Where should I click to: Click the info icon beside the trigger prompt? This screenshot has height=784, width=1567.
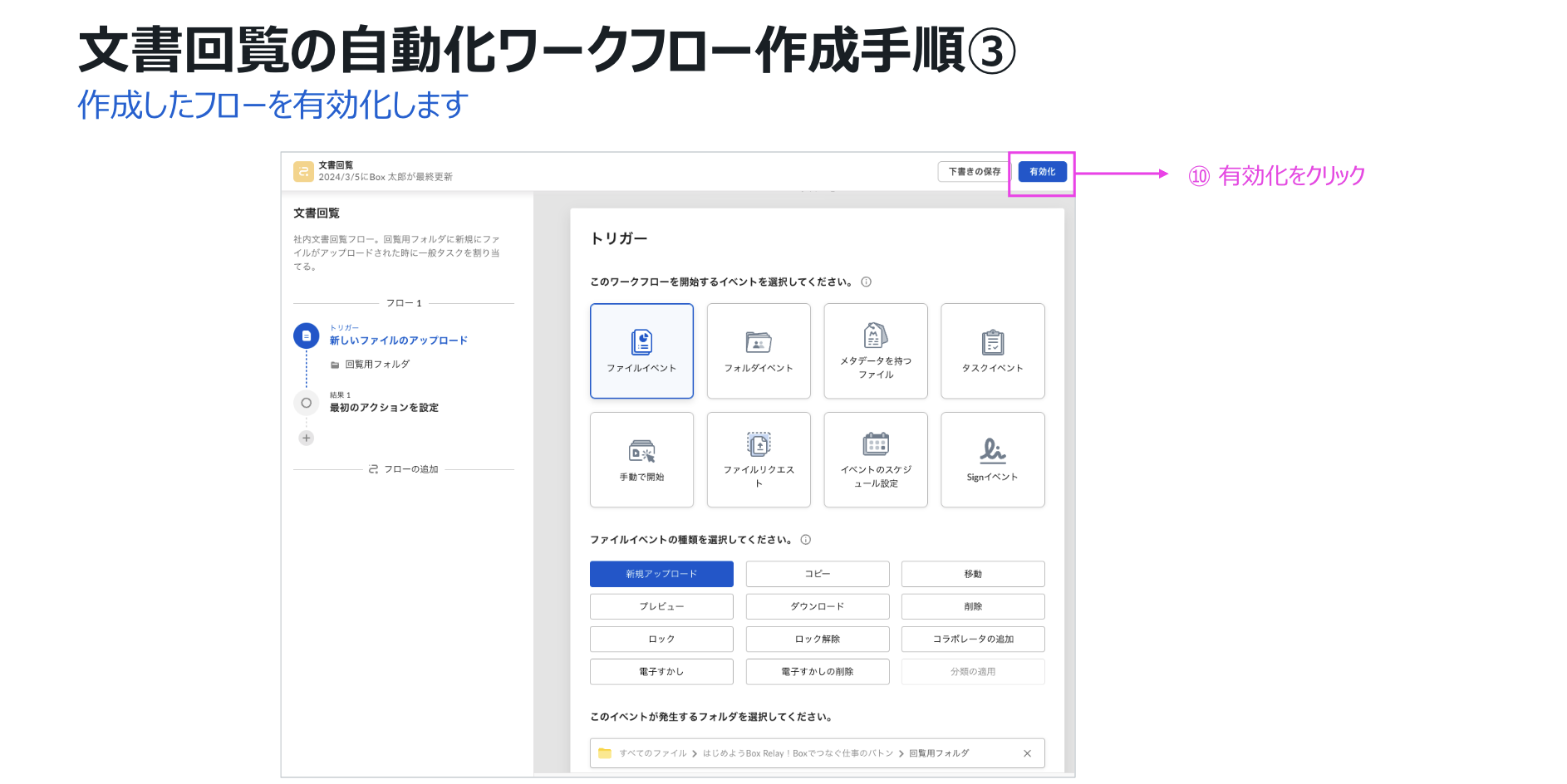866,282
